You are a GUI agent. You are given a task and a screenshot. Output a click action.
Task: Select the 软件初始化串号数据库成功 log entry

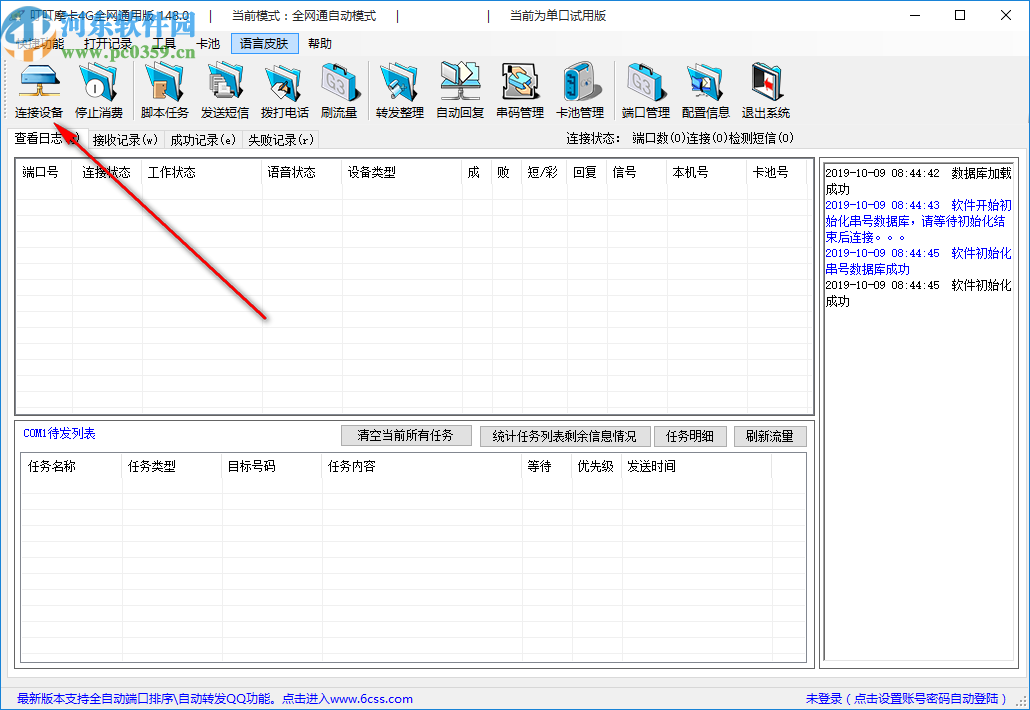point(918,261)
